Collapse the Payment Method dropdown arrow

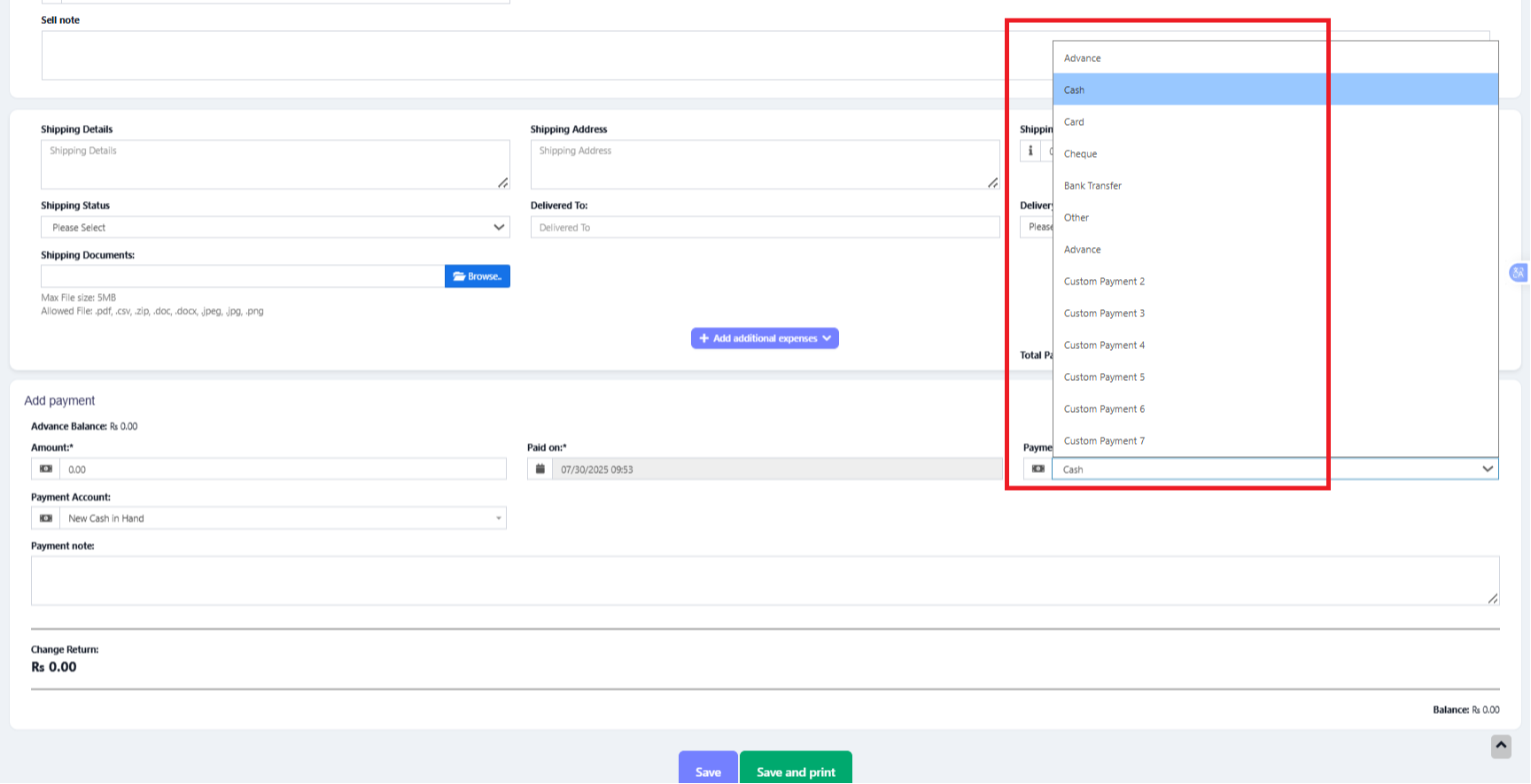click(1488, 469)
